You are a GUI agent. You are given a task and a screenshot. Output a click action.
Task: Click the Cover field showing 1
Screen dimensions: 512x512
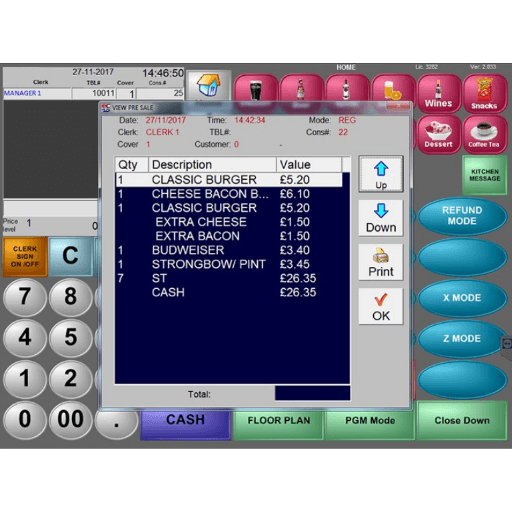pyautogui.click(x=127, y=93)
